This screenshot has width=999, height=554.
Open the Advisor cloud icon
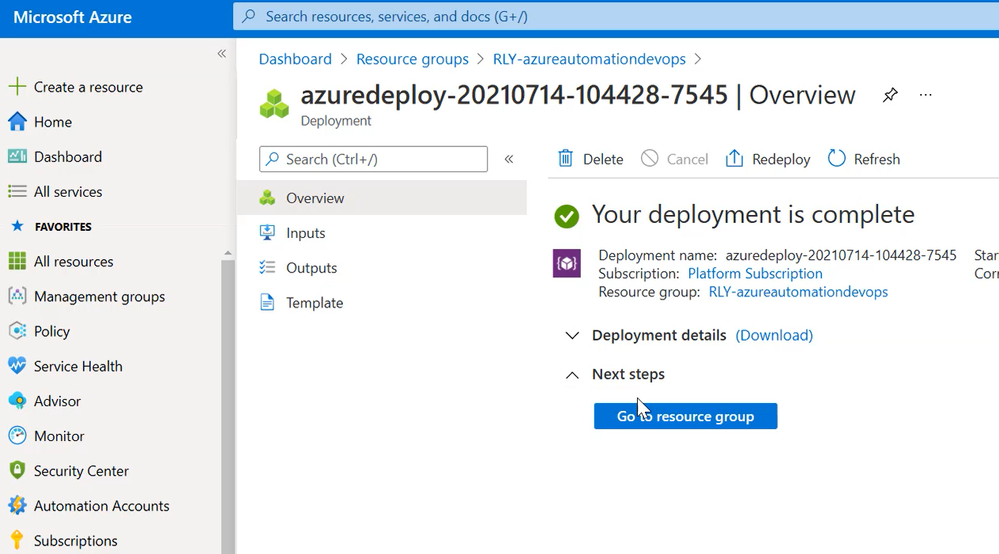click(x=17, y=401)
